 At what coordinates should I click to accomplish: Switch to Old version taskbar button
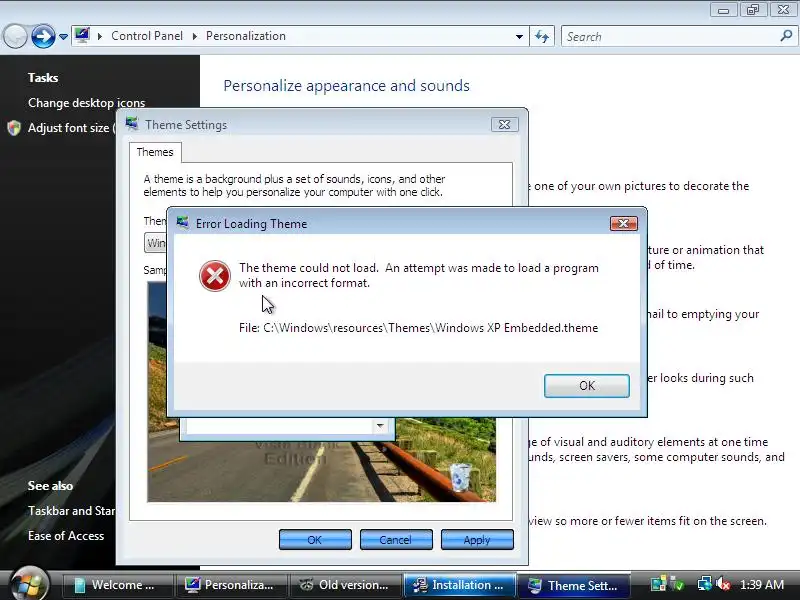tap(345, 585)
